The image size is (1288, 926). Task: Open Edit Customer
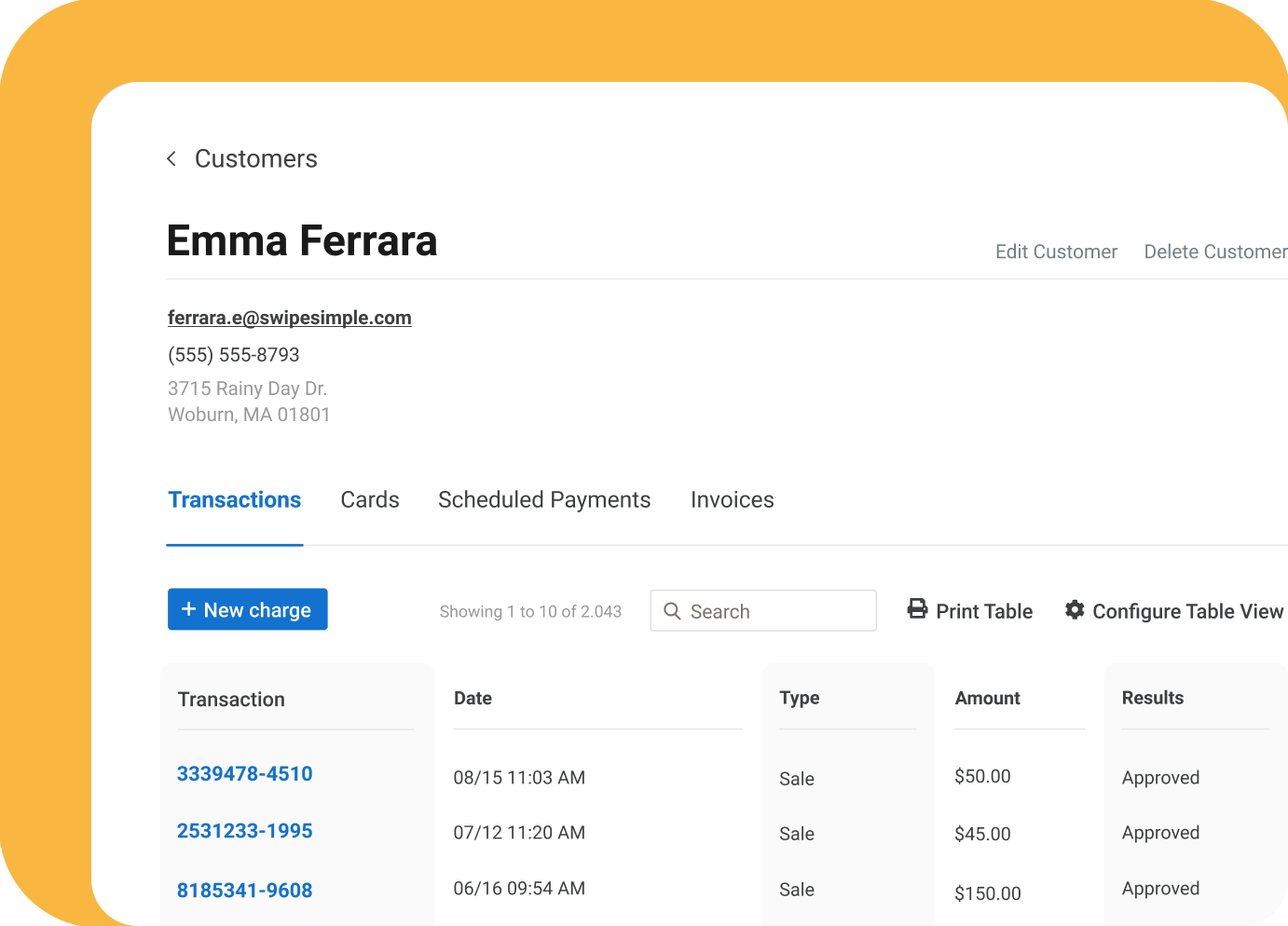[x=1056, y=252]
